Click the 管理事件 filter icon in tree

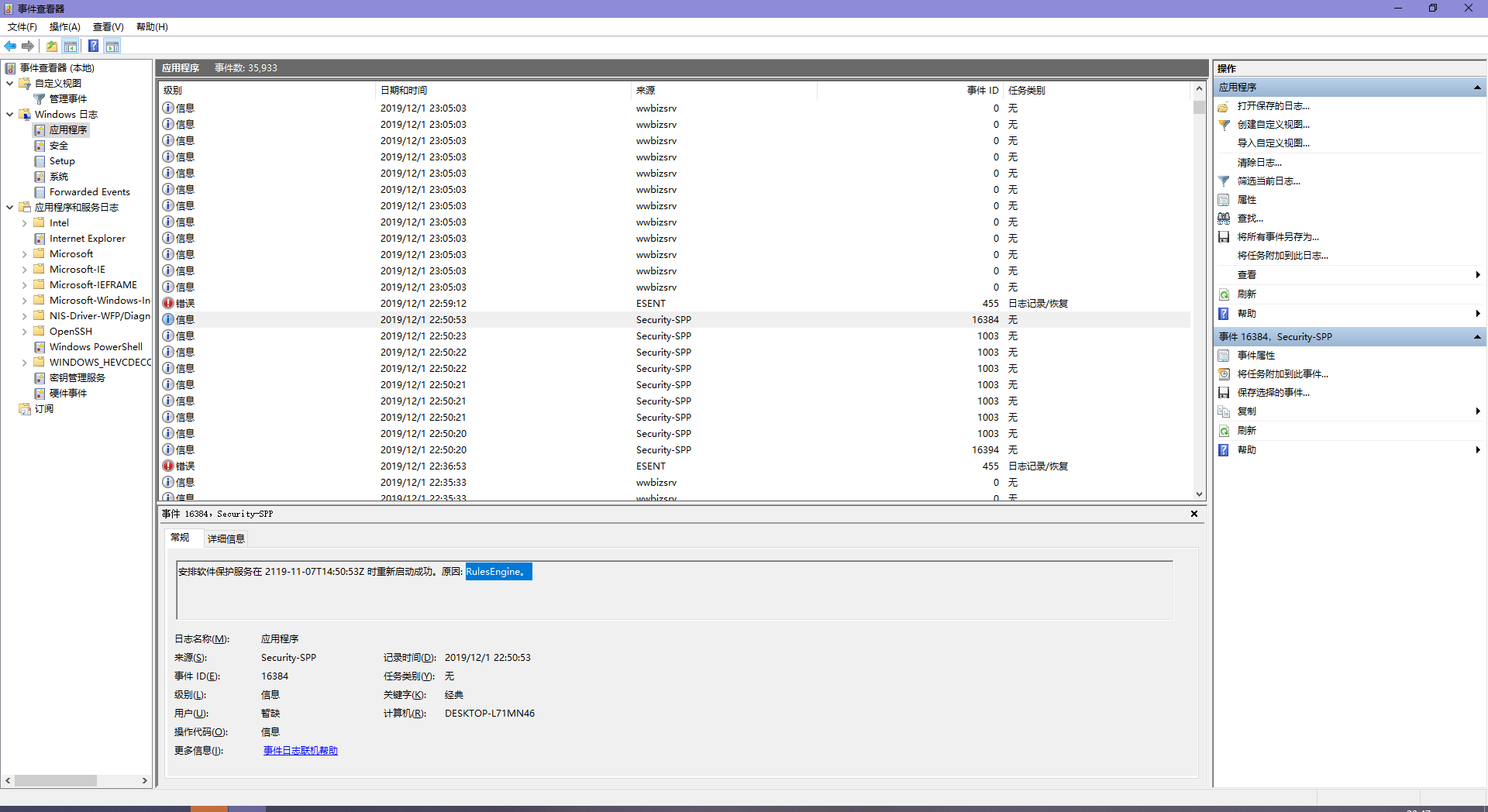pos(40,99)
